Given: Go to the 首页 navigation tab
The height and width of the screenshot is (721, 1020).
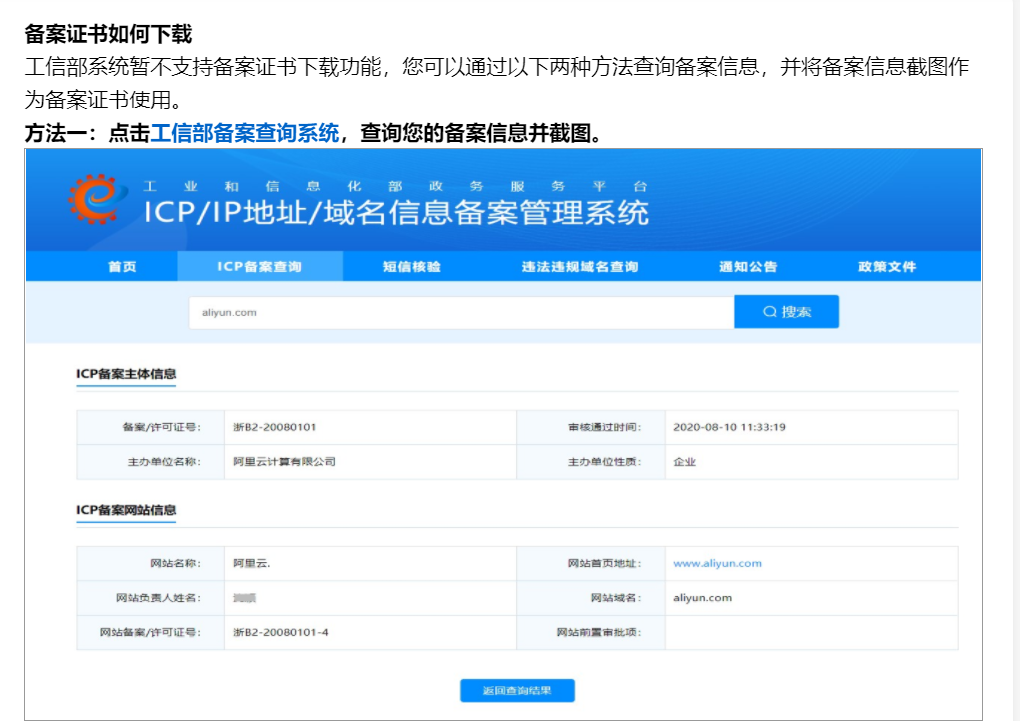Looking at the screenshot, I should tap(122, 267).
